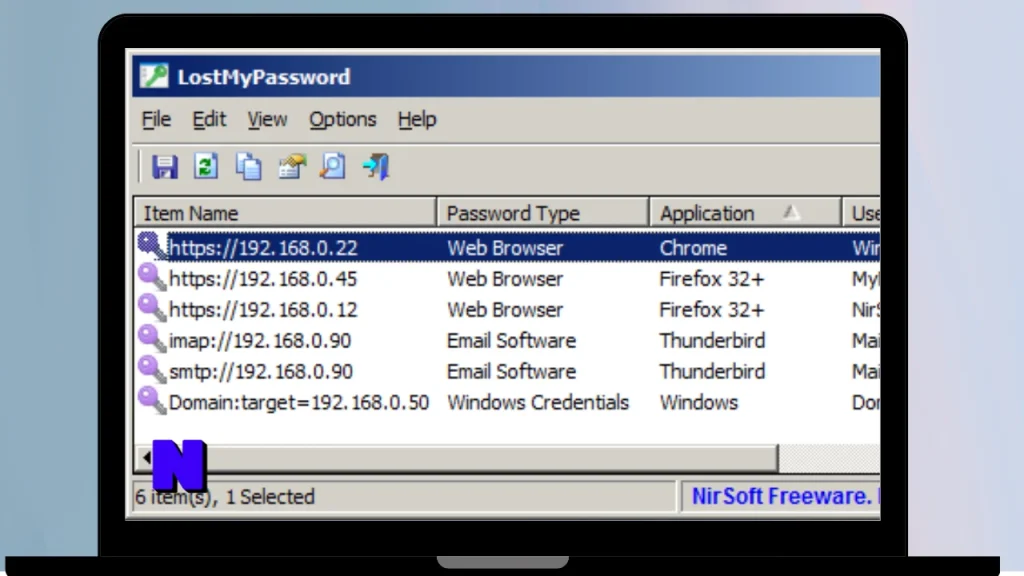Click the Copy Selected Items toolbar icon
This screenshot has height=576, width=1024.
pyautogui.click(x=248, y=167)
